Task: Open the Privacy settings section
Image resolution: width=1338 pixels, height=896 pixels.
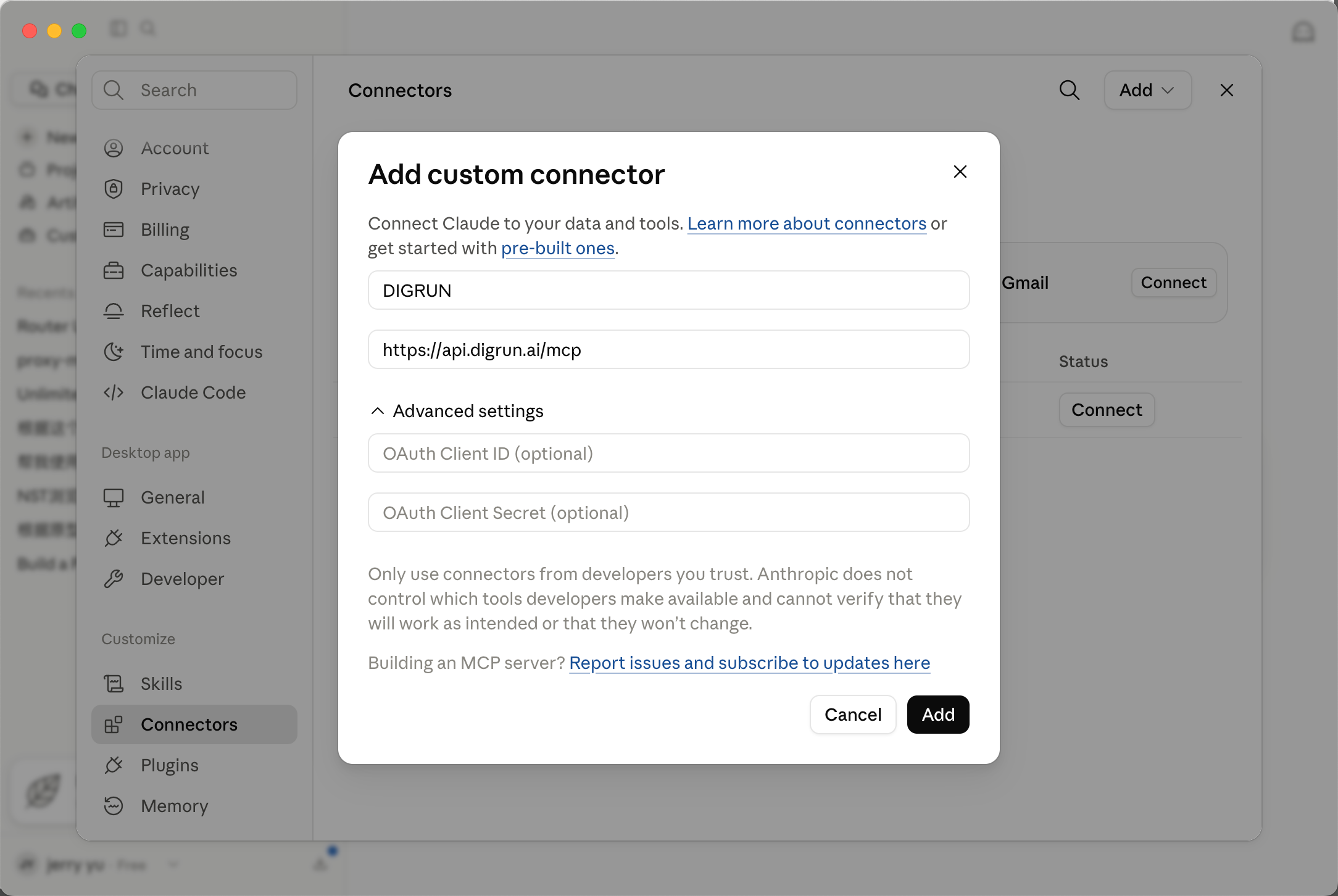Action: pyautogui.click(x=194, y=189)
